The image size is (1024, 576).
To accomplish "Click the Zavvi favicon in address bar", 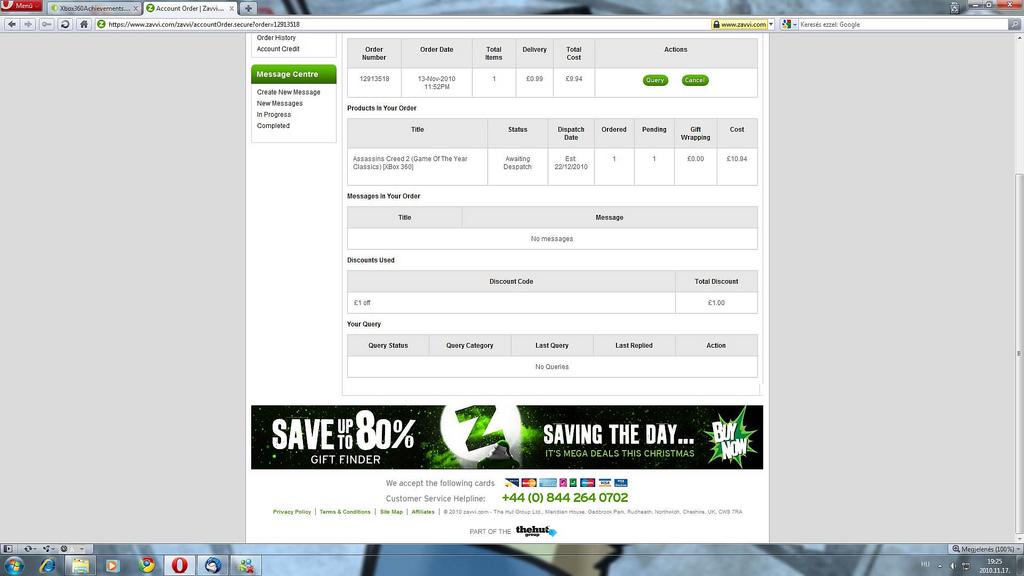I will 101,24.
